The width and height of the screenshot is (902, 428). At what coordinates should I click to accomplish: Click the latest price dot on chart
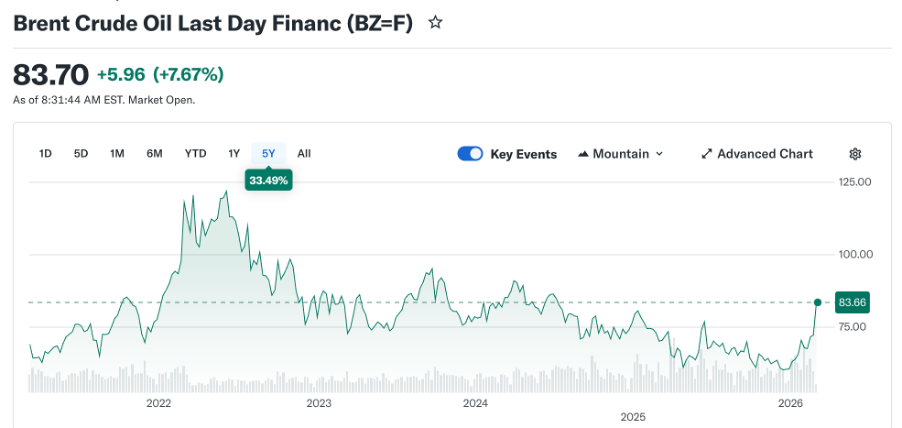(x=817, y=303)
